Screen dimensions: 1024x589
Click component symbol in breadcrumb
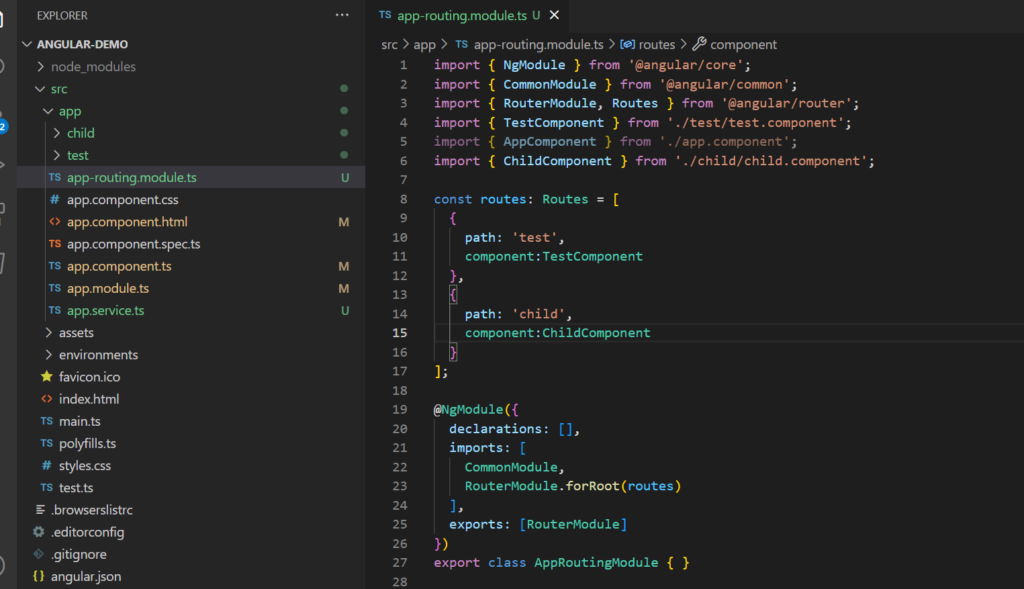click(x=743, y=44)
